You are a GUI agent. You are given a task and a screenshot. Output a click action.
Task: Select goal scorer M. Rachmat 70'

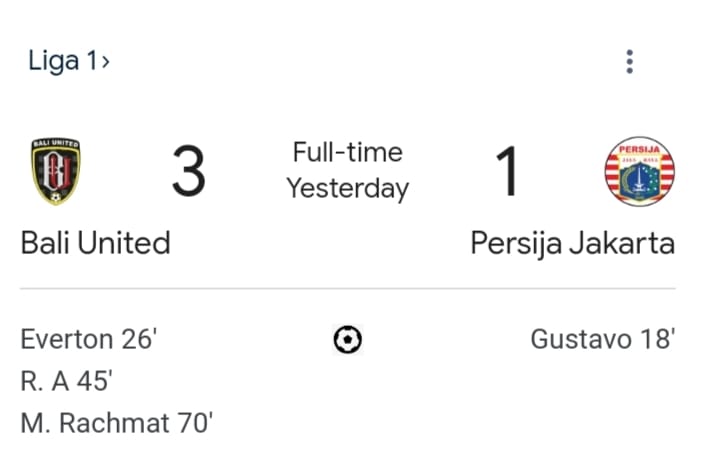[x=117, y=423]
